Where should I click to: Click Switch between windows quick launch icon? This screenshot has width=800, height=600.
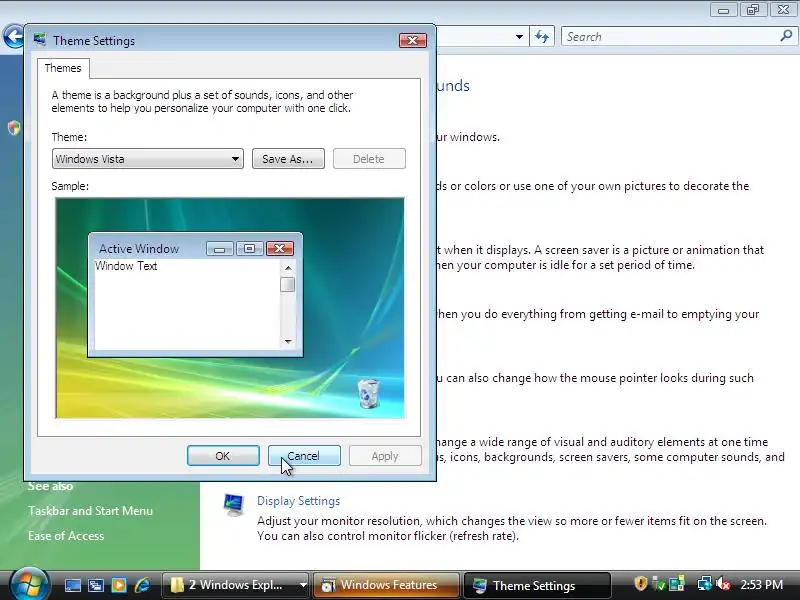click(96, 585)
